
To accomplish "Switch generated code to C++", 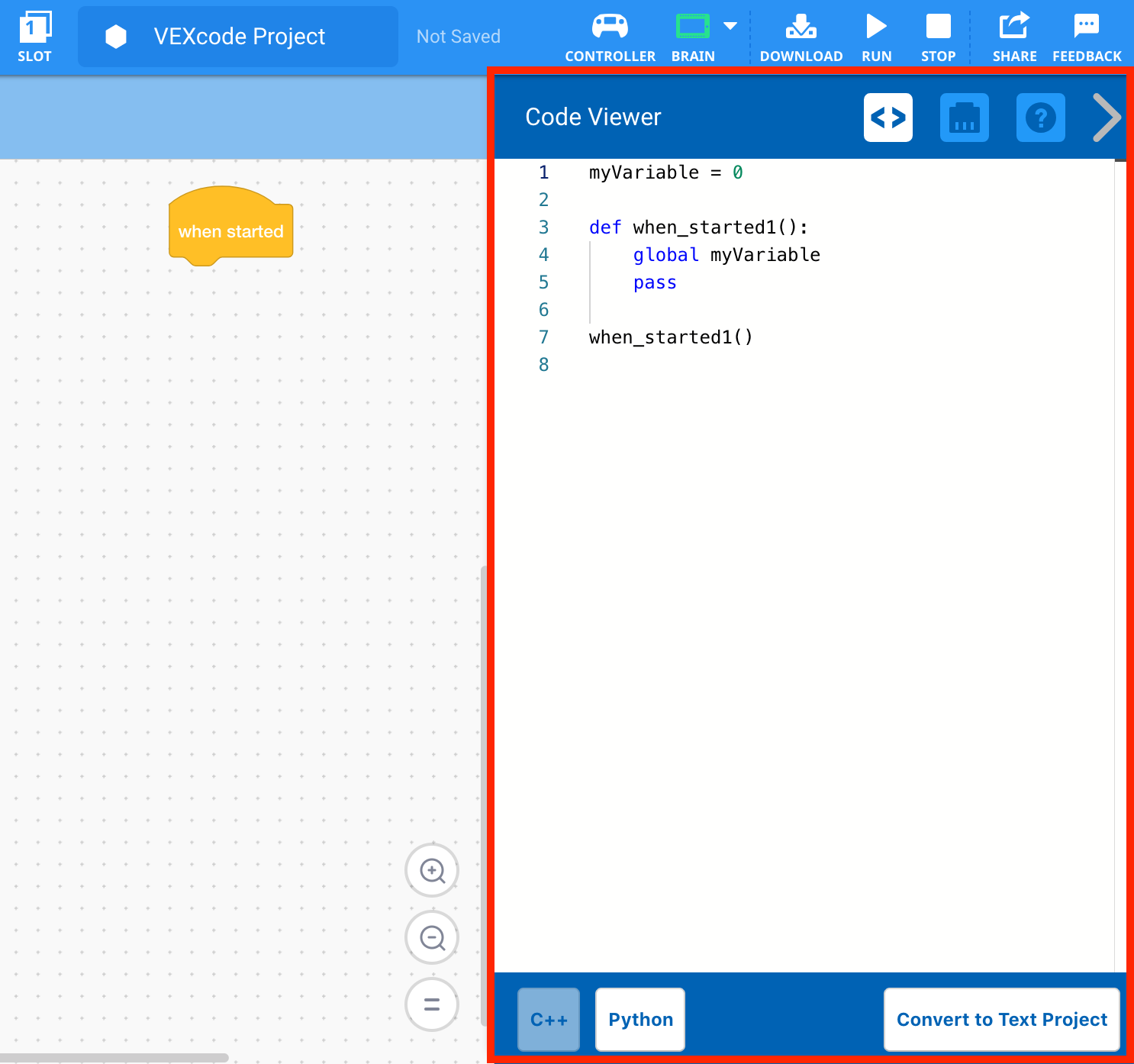I will (x=548, y=1019).
